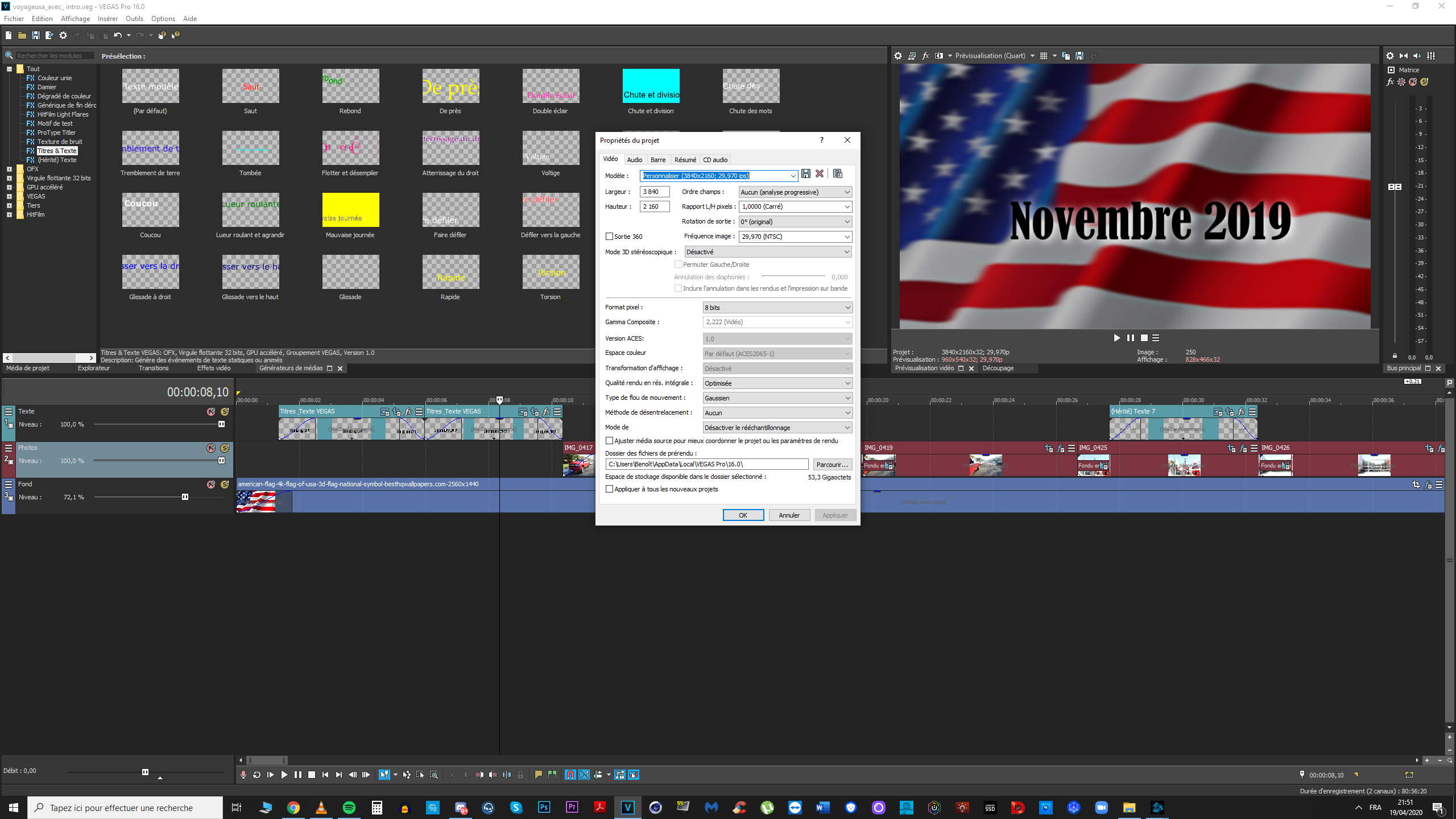Click the Fond track Niveau slider handle

click(x=185, y=497)
